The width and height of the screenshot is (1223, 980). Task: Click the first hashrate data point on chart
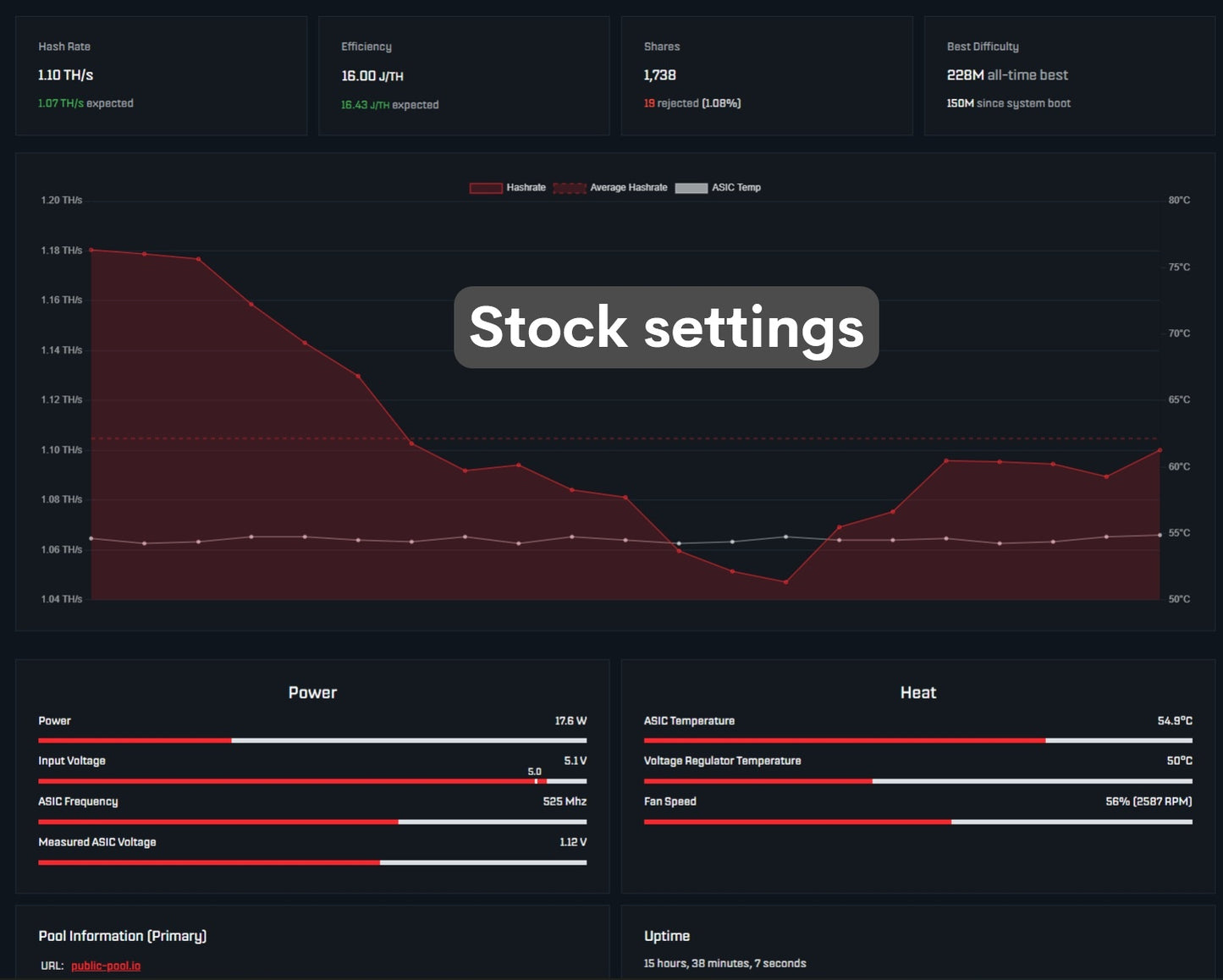(91, 251)
